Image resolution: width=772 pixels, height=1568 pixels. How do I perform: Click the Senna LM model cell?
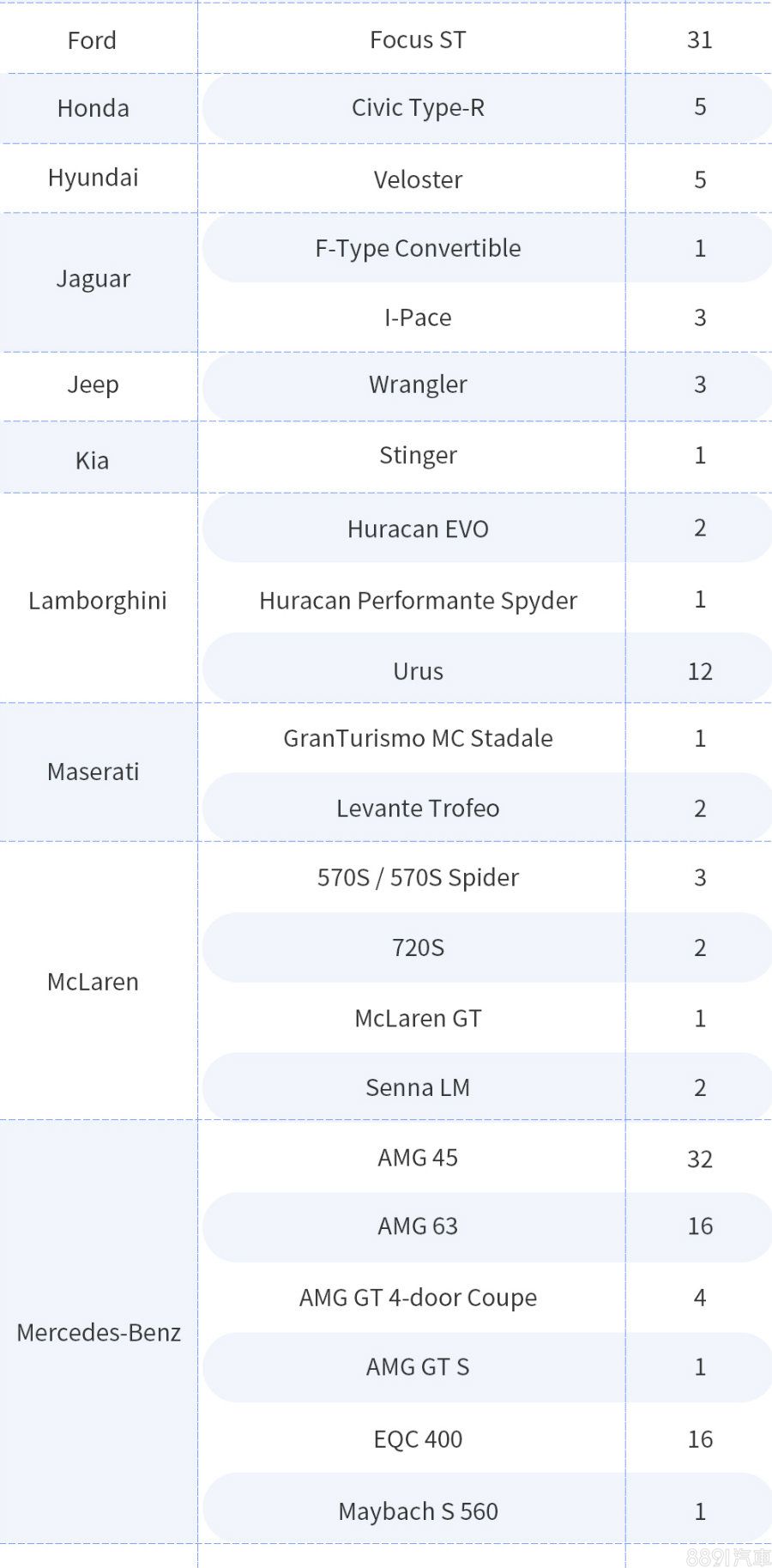click(418, 1087)
